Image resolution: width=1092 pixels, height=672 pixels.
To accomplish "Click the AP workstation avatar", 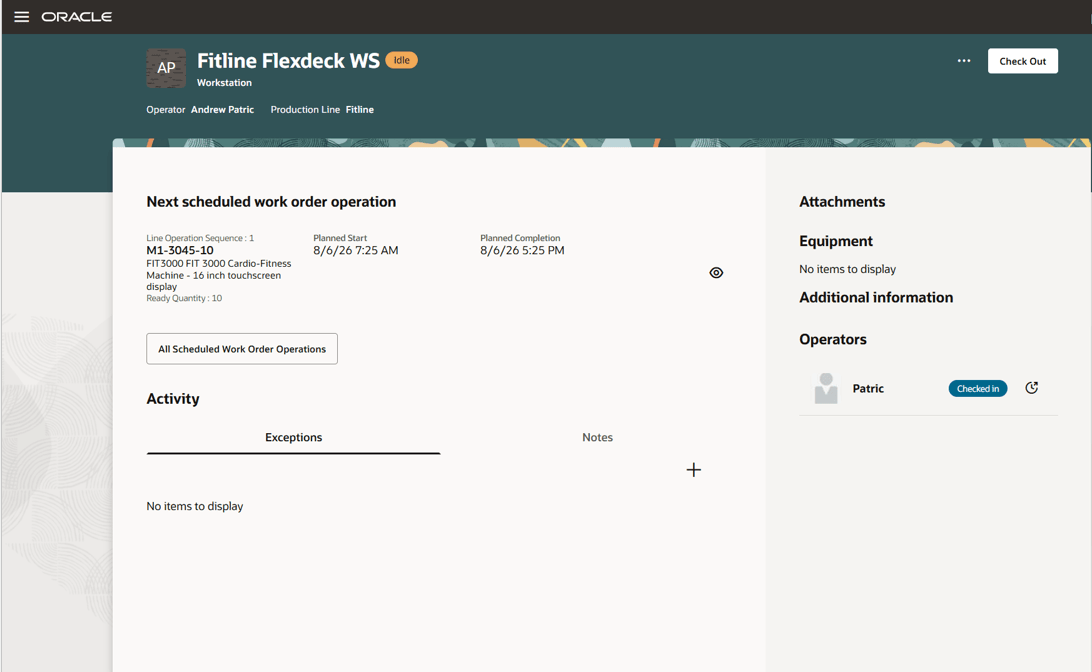I will click(x=166, y=68).
